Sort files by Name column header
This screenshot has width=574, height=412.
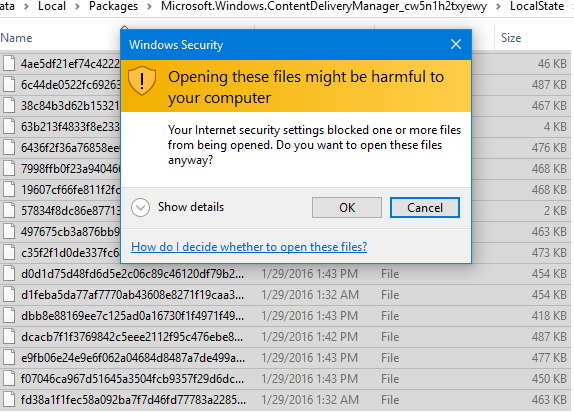point(16,38)
